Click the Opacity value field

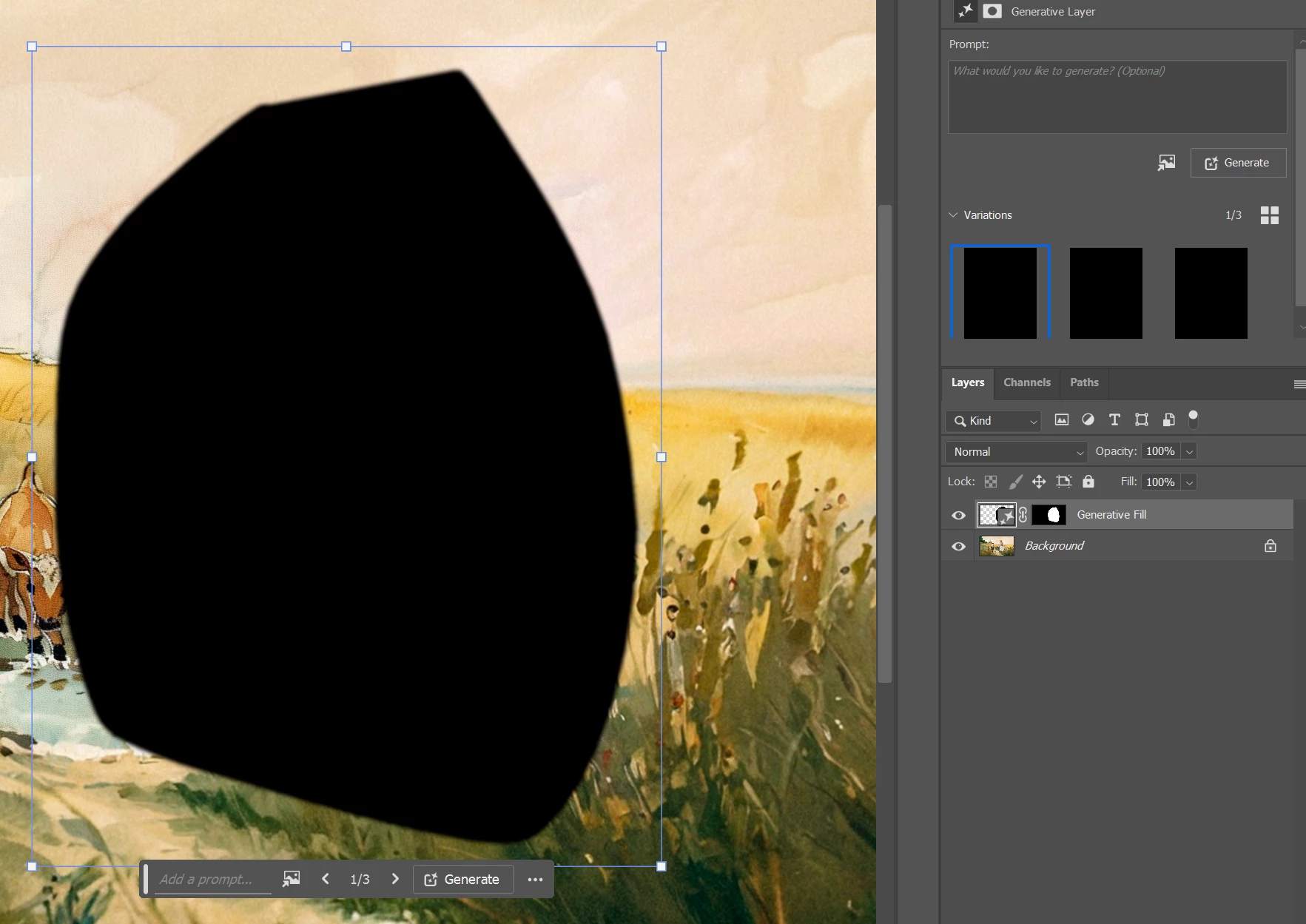1160,451
